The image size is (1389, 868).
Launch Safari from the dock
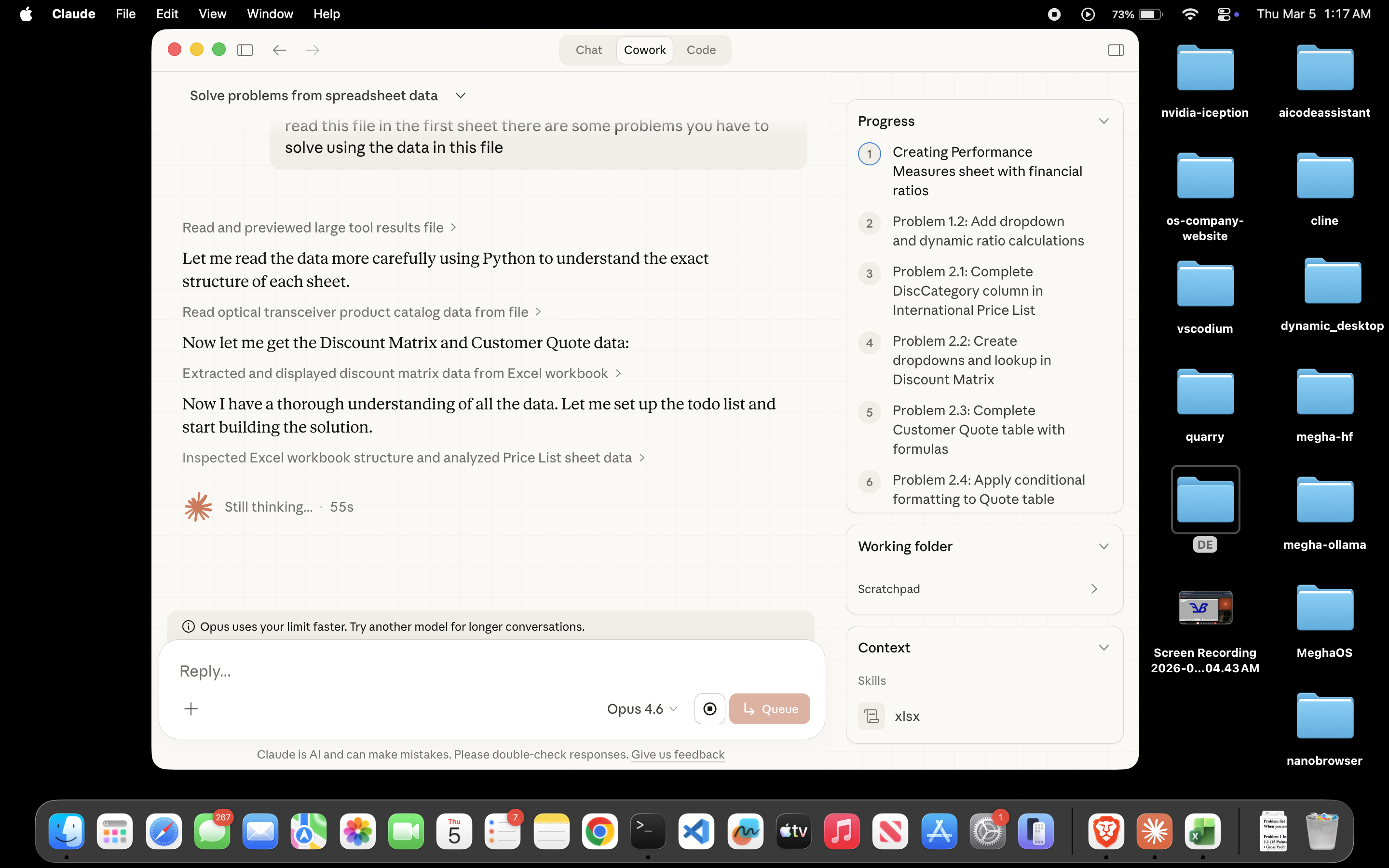[x=163, y=831]
